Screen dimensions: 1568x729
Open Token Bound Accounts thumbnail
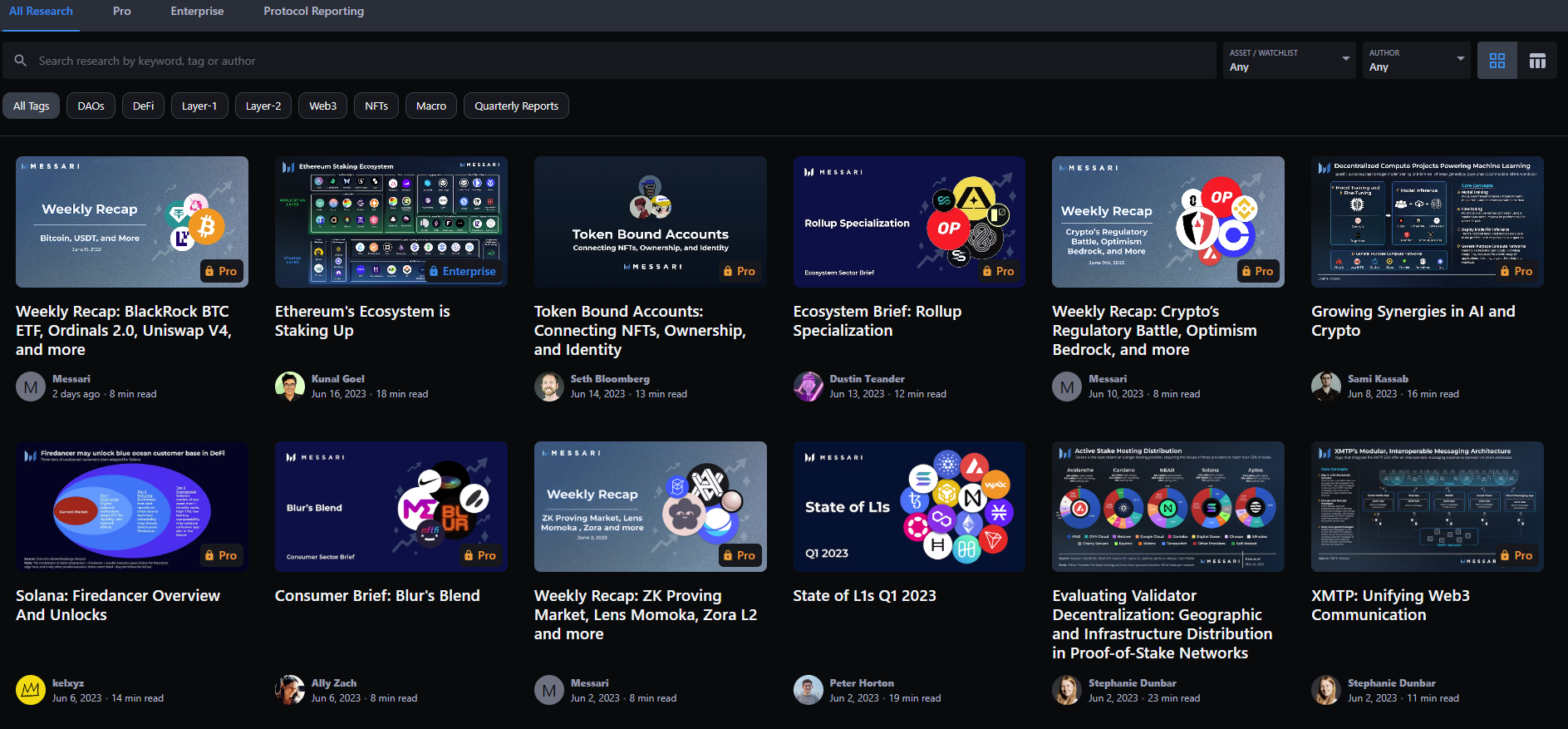(x=651, y=222)
